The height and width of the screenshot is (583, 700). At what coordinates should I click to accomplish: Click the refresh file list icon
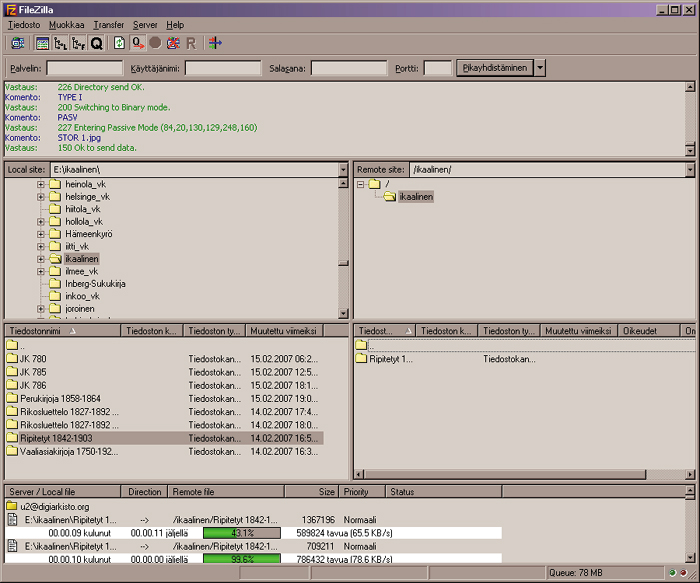pos(119,43)
